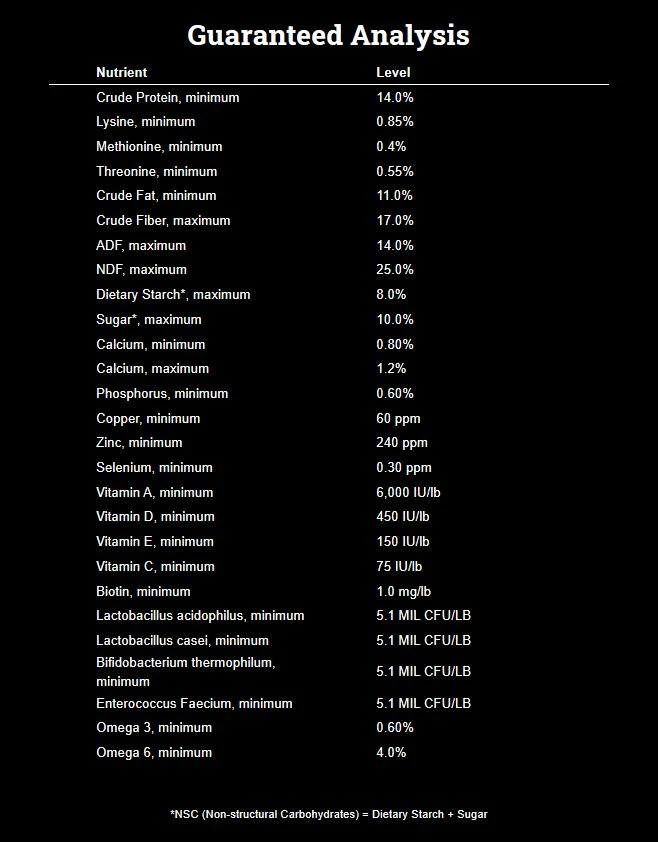This screenshot has height=842, width=658.
Task: Click the Lactobacillus acidophilus, minimum label
Action: tap(200, 615)
